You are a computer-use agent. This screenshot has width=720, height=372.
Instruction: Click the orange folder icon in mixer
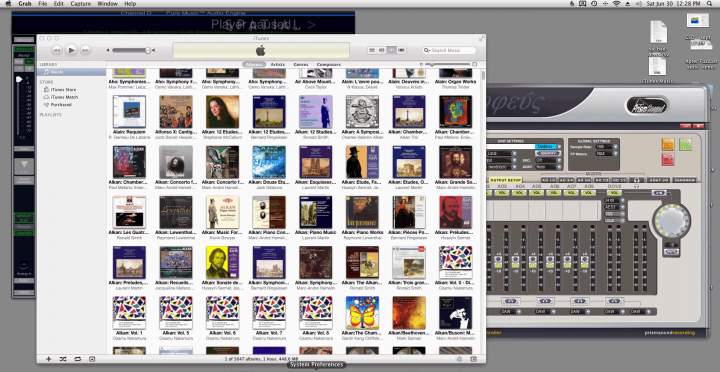tap(668, 144)
